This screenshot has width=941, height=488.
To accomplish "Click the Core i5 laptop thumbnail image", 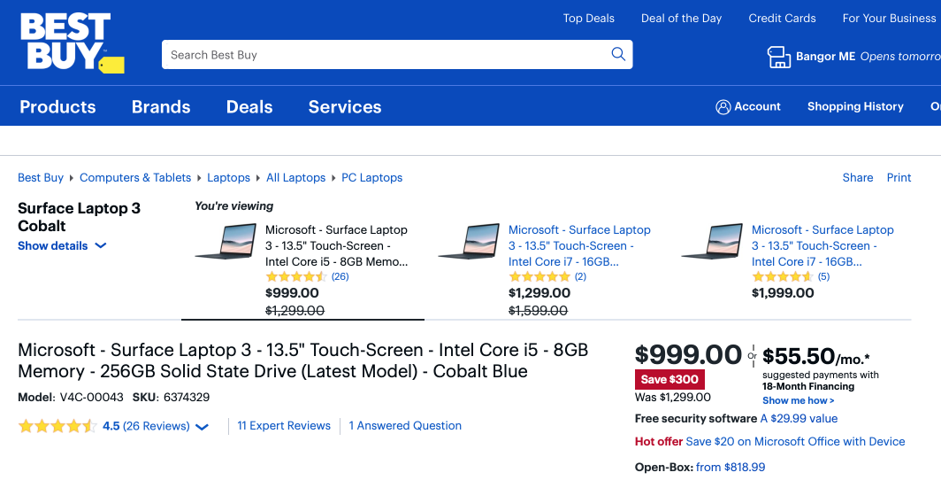I will click(226, 243).
